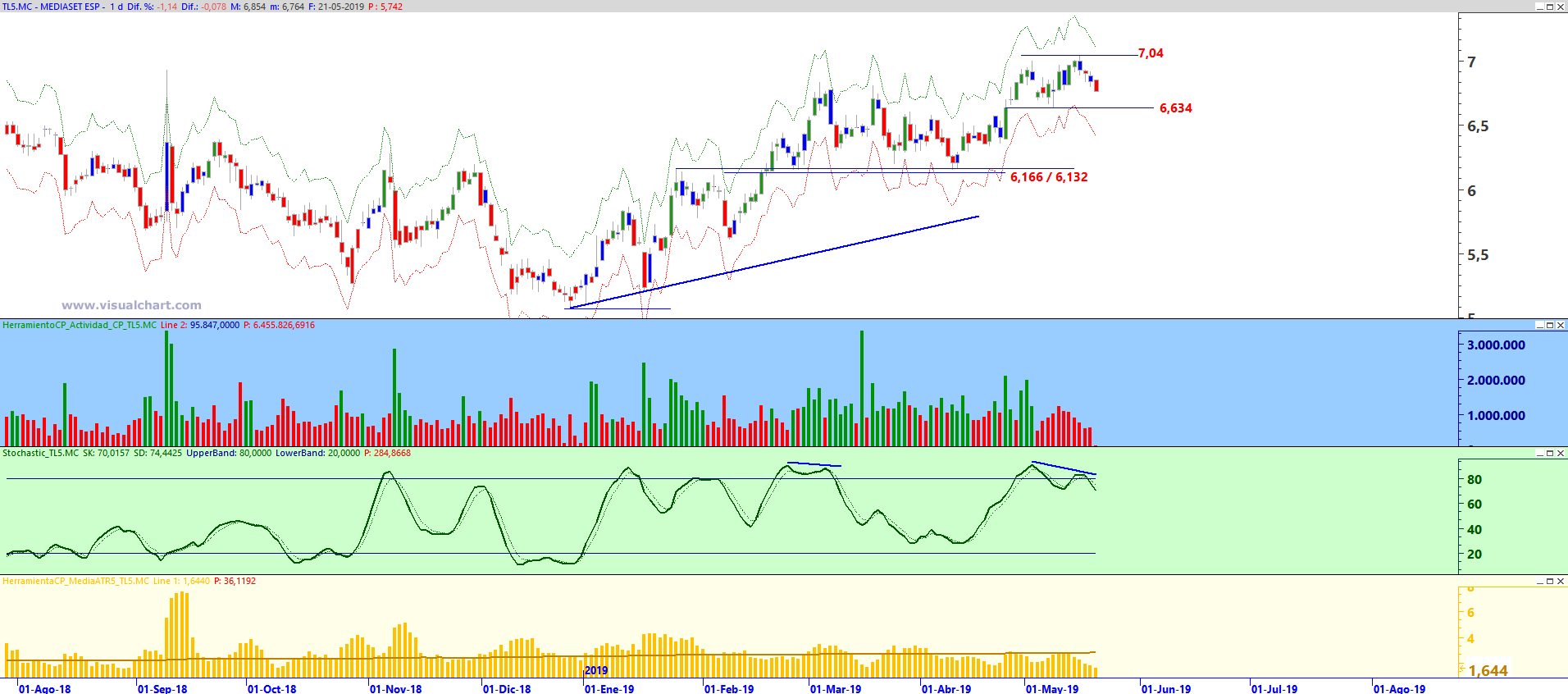Viewport: 1568px width, 694px height.
Task: Click the 'm: 6,764' minimum value
Action: [x=287, y=7]
